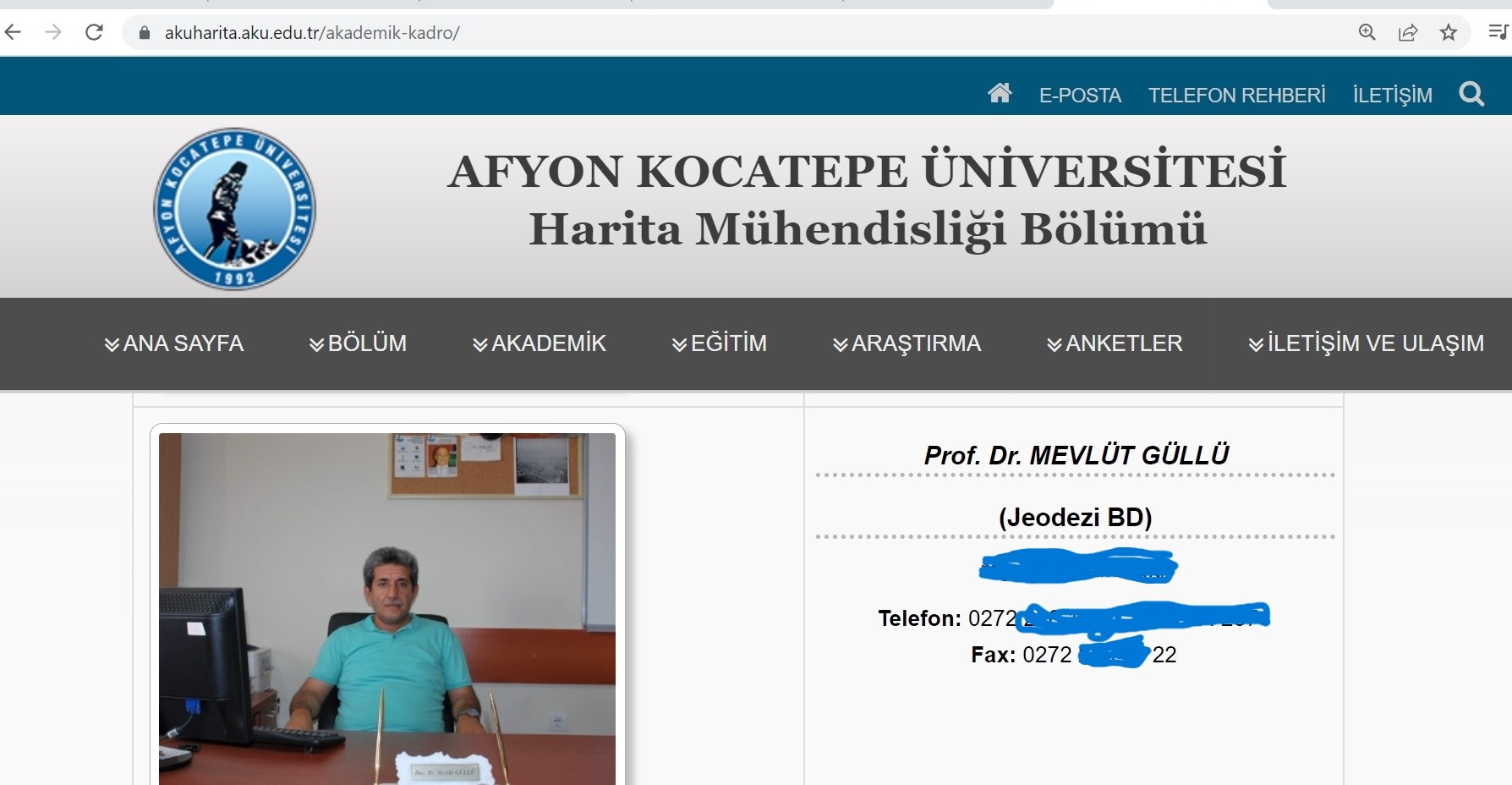This screenshot has width=1512, height=785.
Task: Open the ANA SAYFA menu
Action: (174, 343)
